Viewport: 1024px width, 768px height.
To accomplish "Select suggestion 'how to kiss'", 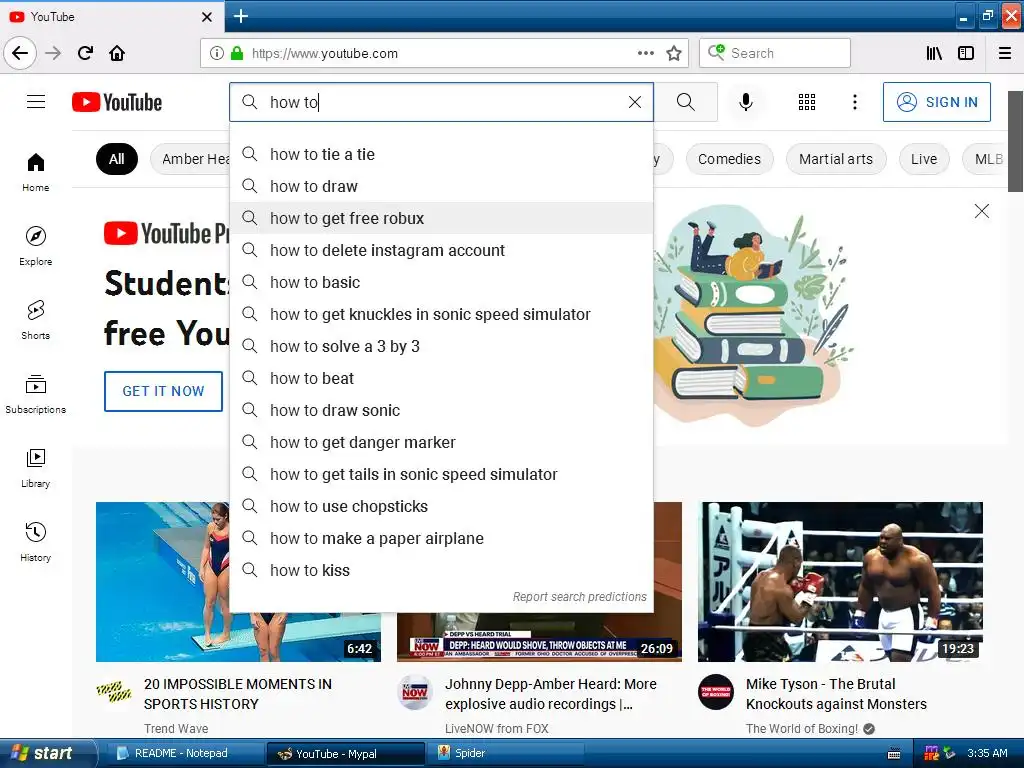I will (x=441, y=570).
